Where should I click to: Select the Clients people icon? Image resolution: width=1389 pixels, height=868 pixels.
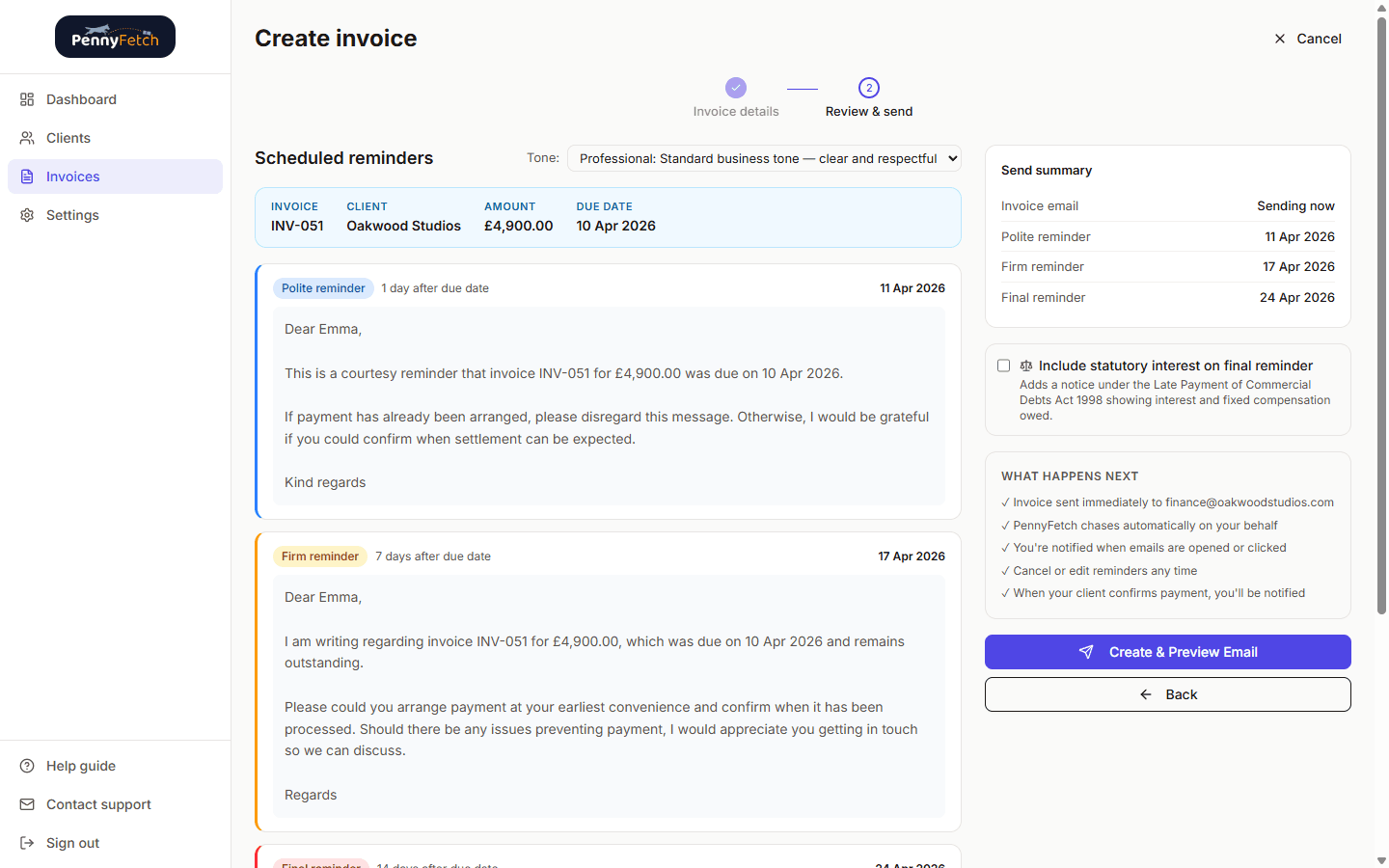click(x=27, y=137)
